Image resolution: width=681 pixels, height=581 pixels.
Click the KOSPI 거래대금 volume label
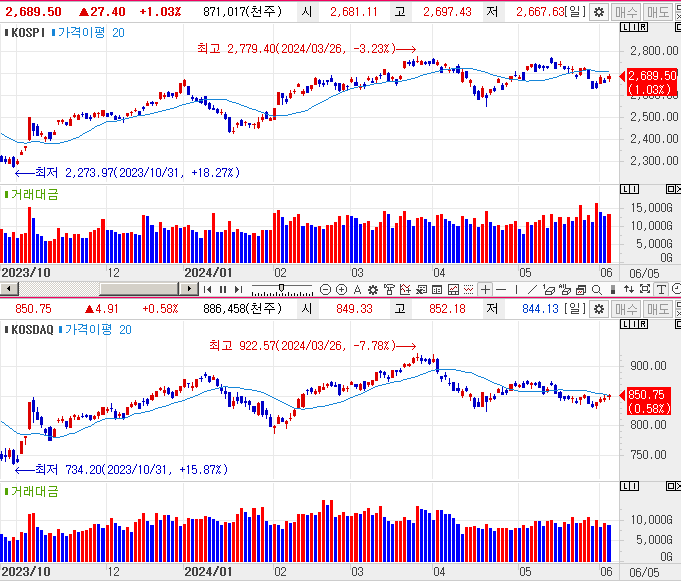[x=34, y=195]
